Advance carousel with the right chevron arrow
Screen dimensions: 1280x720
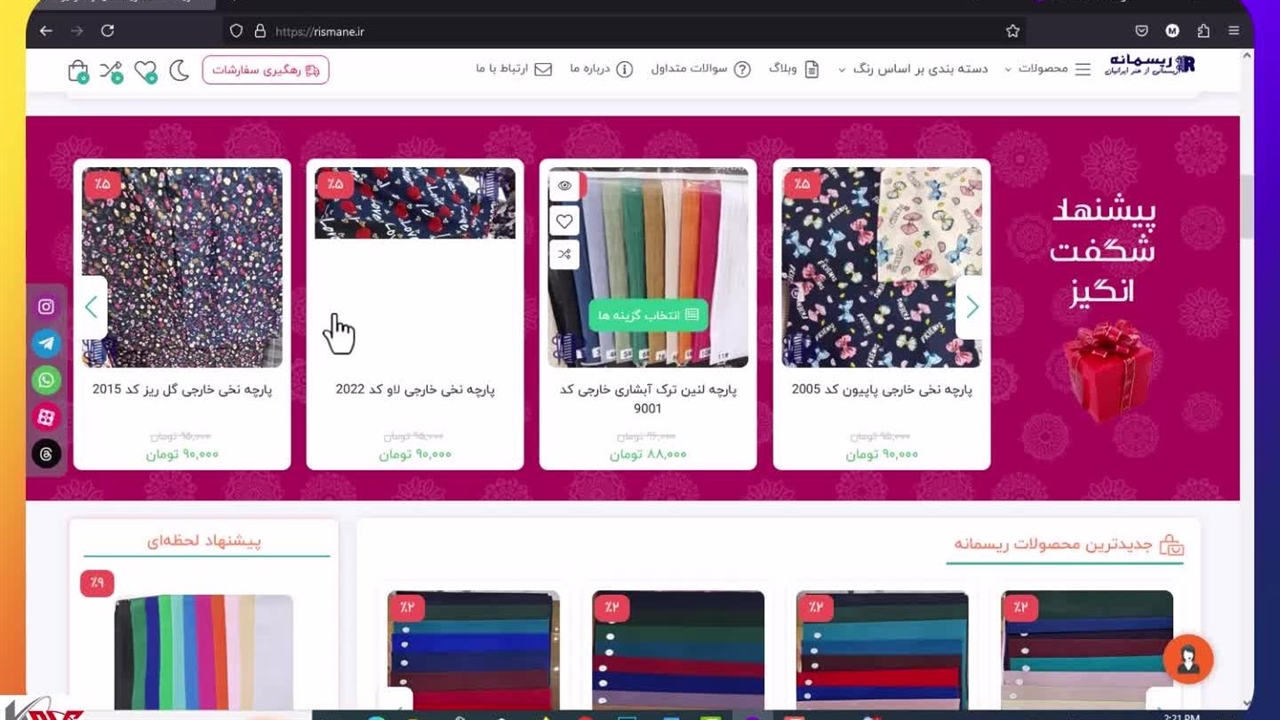pyautogui.click(x=971, y=308)
